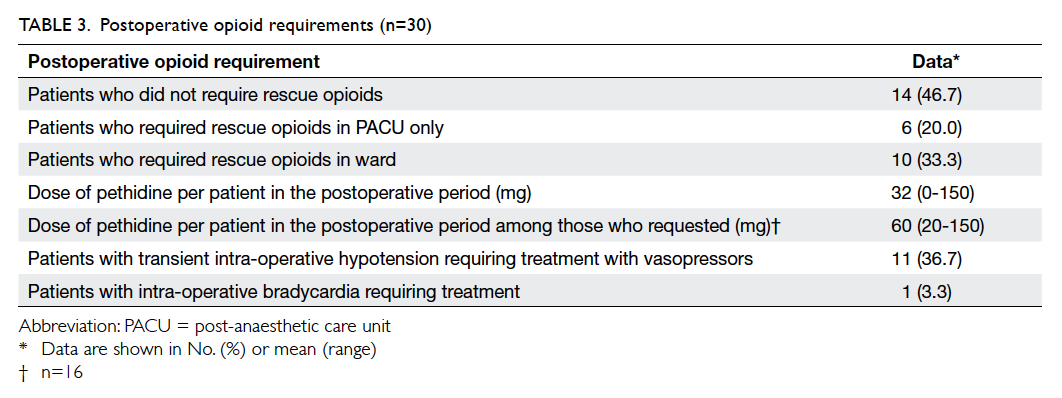Click the asterisk footnote about No. (%) or mean

point(198,350)
